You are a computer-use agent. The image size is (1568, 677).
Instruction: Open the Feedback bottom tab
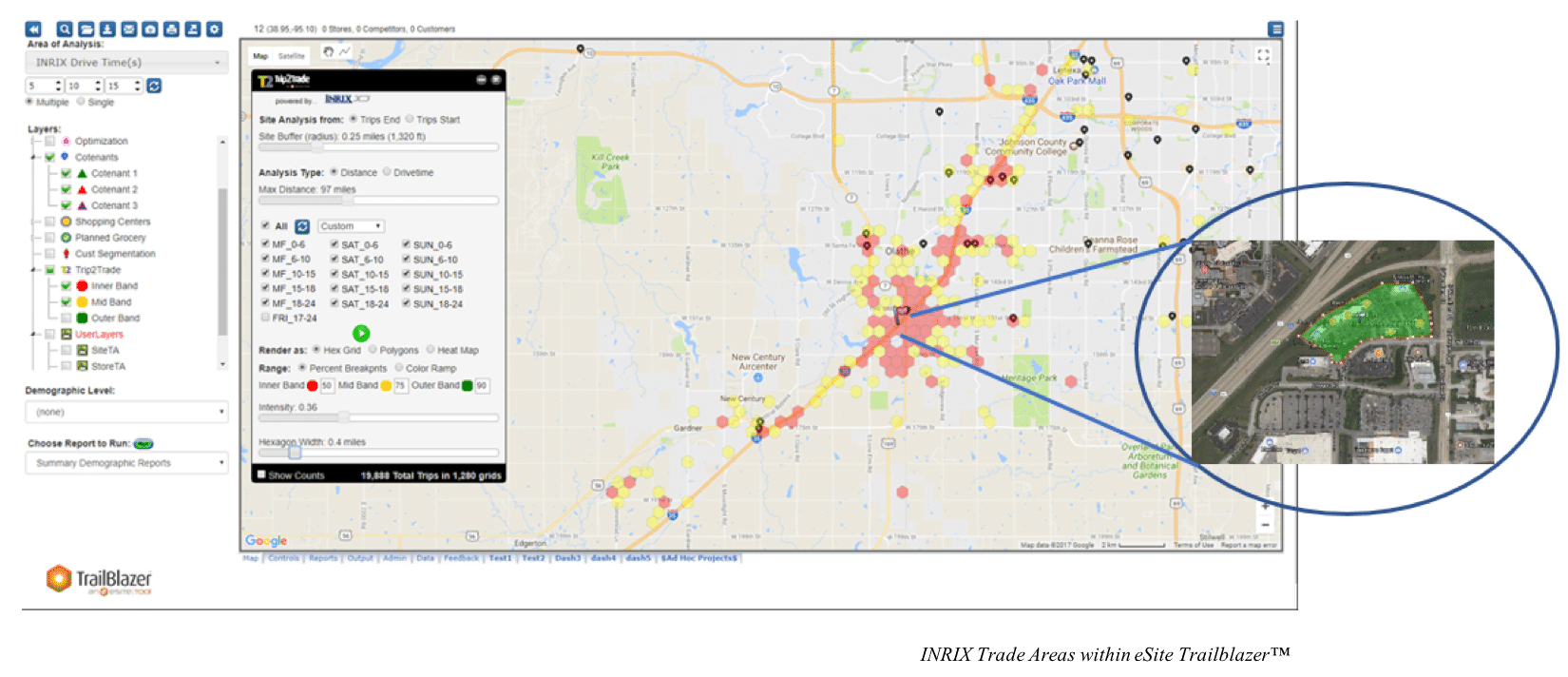point(461,558)
